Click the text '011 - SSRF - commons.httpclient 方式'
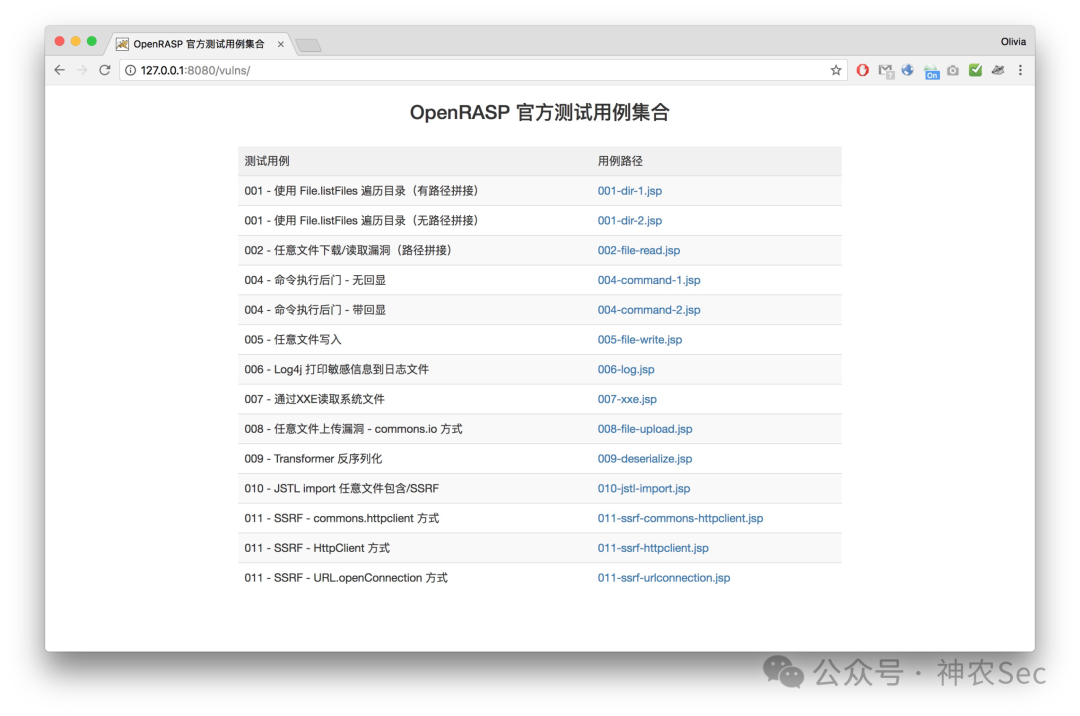The width and height of the screenshot is (1080, 716). coord(341,518)
